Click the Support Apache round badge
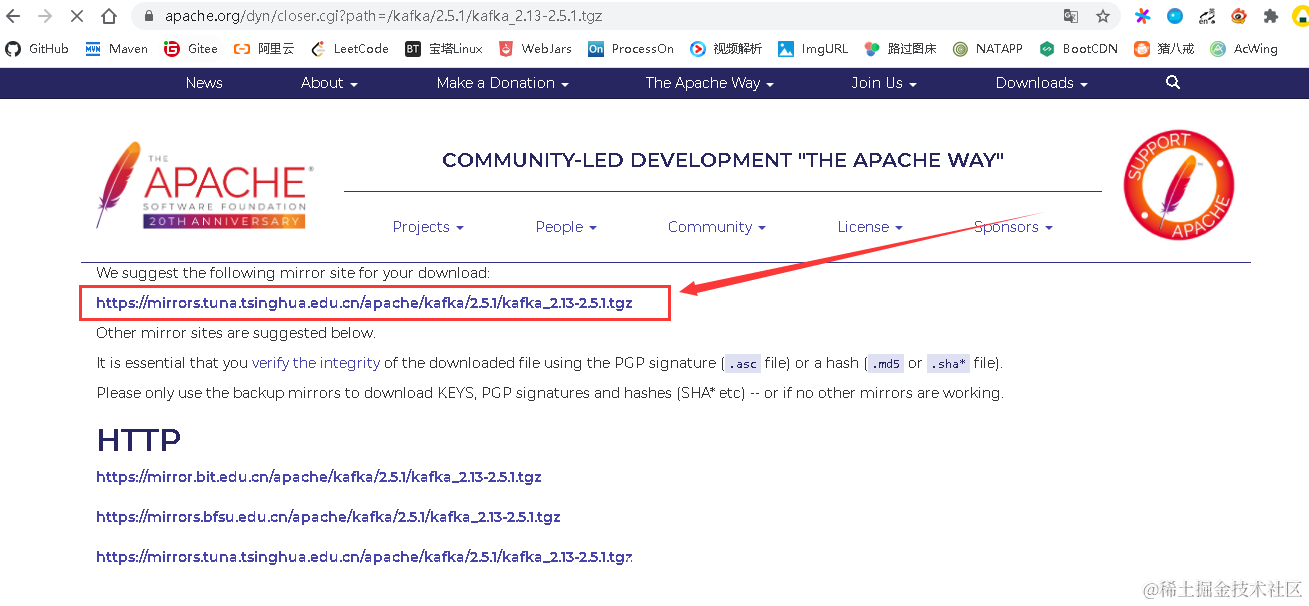This screenshot has width=1309, height=606. (1178, 186)
